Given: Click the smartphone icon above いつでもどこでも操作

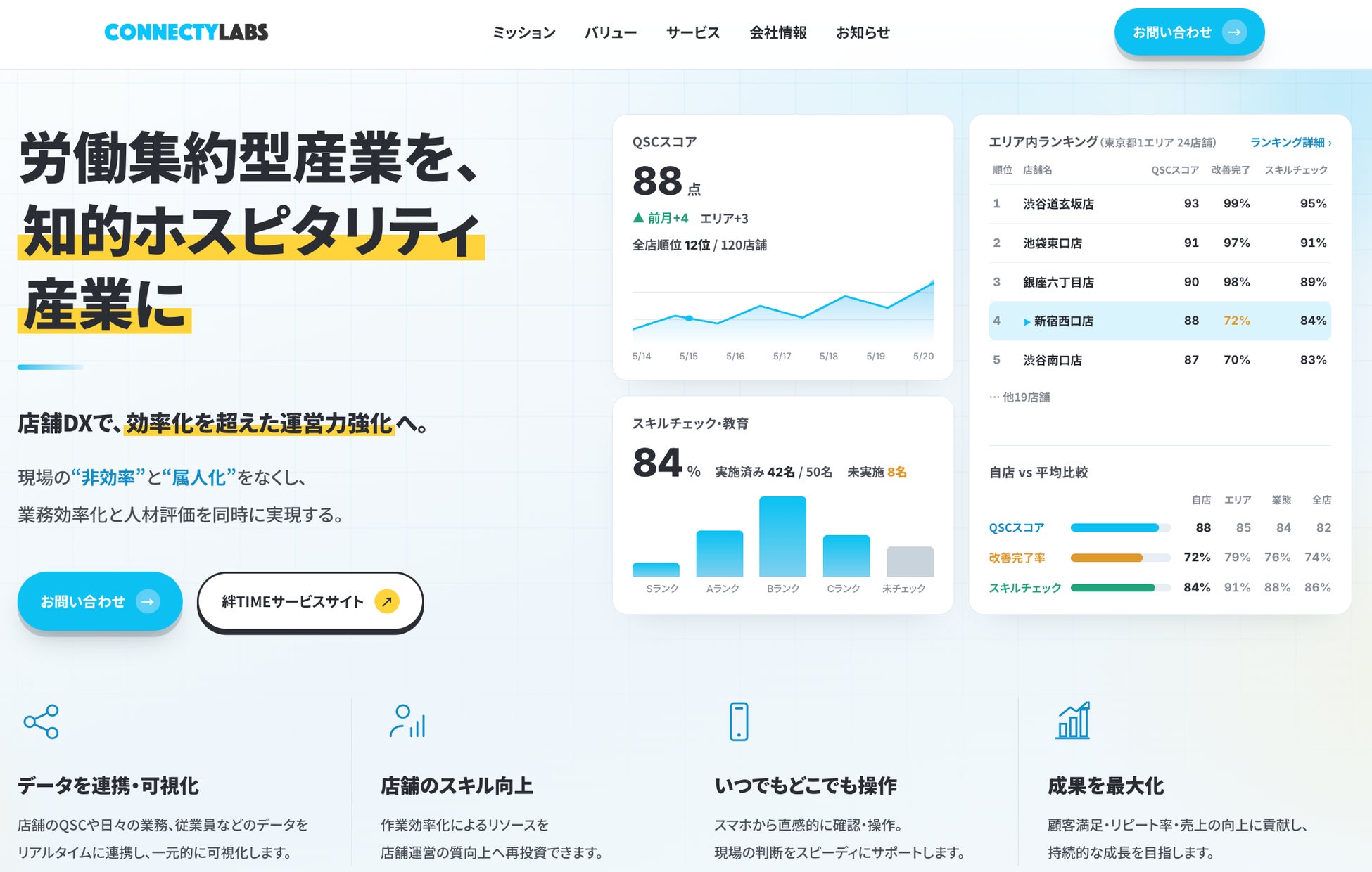Looking at the screenshot, I should tap(739, 722).
